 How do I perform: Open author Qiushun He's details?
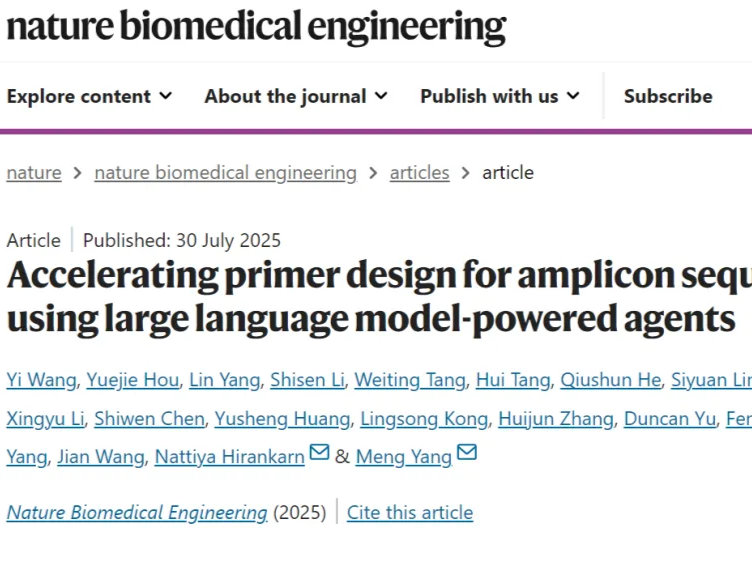[611, 380]
